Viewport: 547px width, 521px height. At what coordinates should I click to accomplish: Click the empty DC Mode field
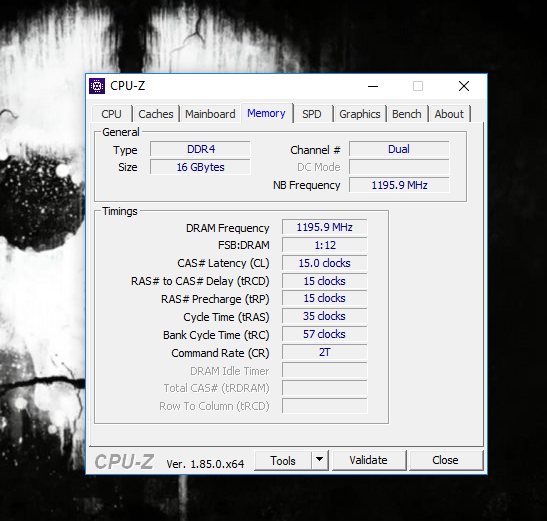pyautogui.click(x=399, y=167)
